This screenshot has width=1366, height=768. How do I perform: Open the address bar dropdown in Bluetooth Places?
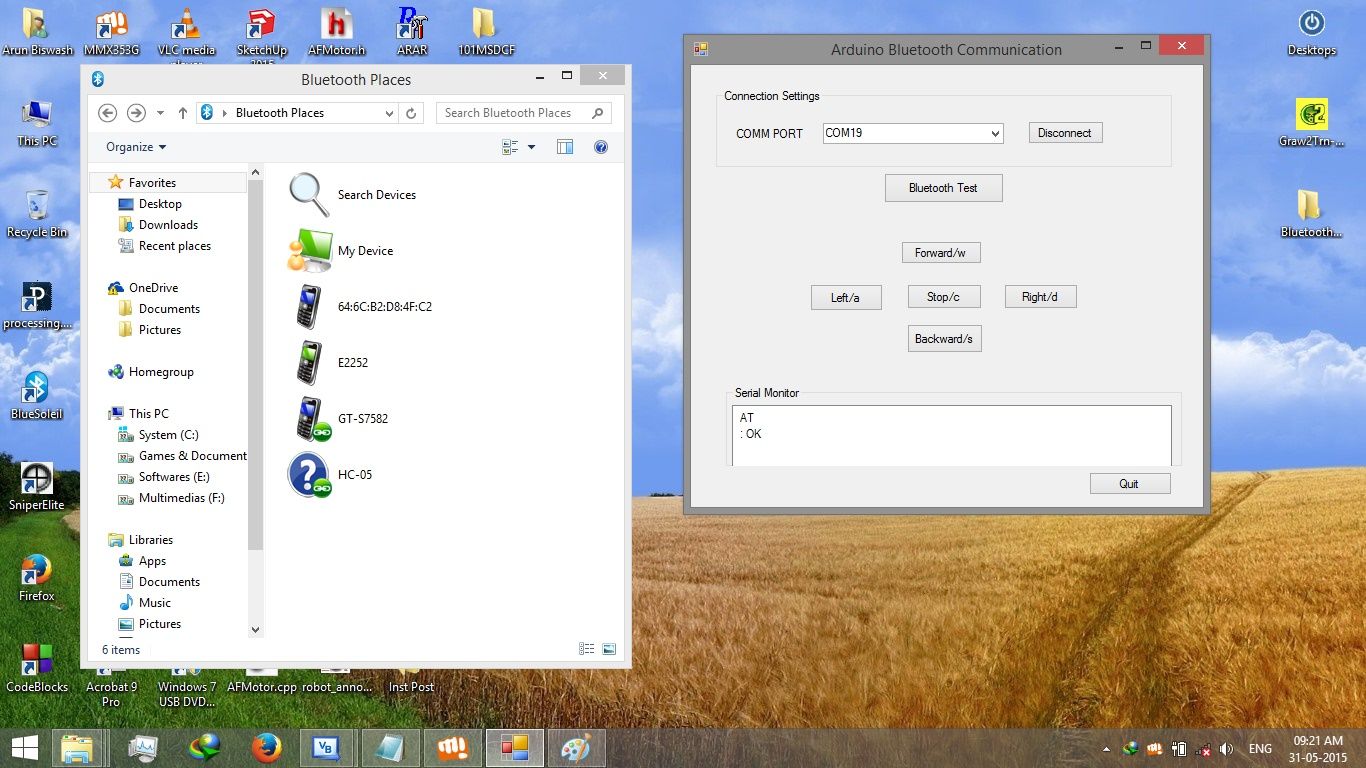[391, 113]
